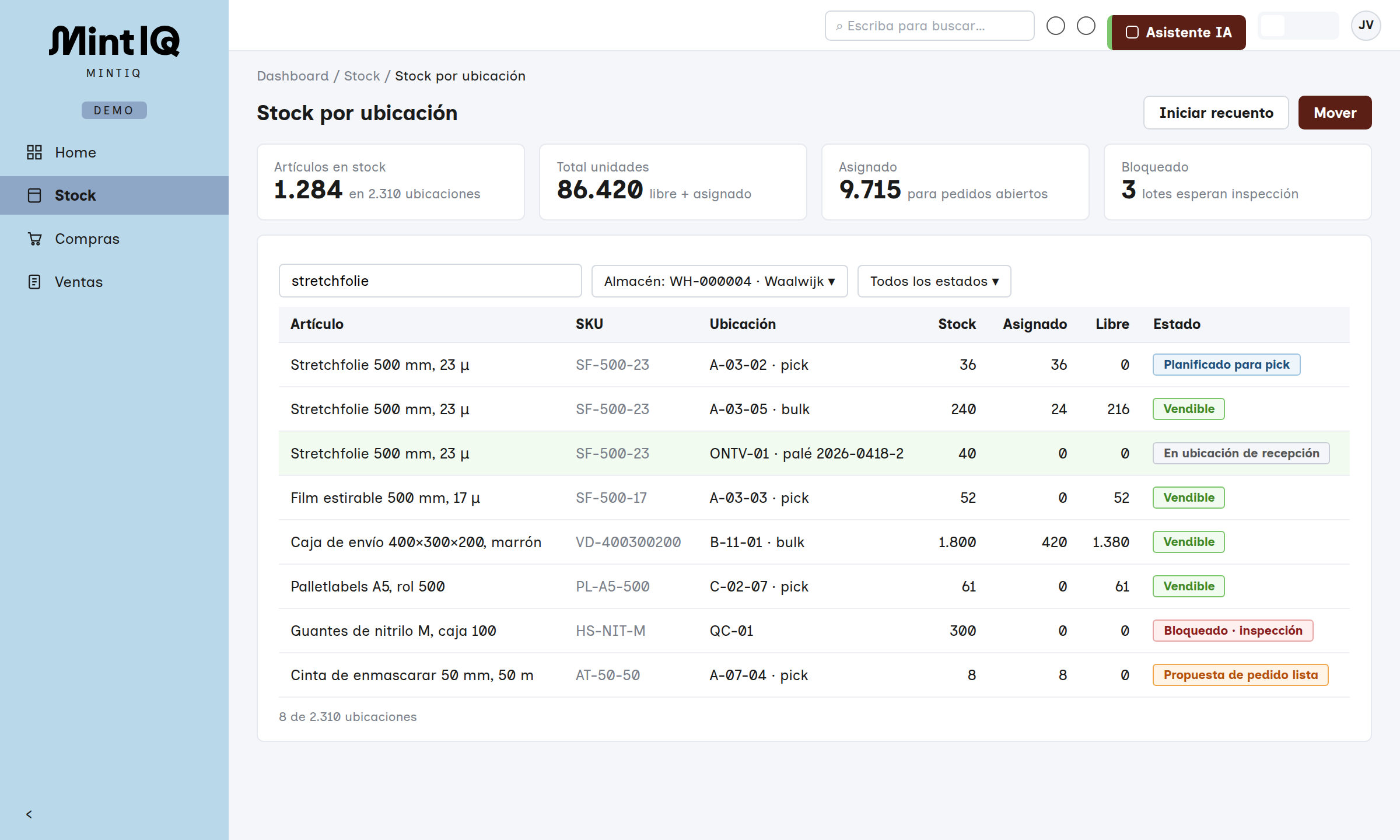Click the Iniciar recuento button
This screenshot has width=1400, height=840.
click(1216, 113)
